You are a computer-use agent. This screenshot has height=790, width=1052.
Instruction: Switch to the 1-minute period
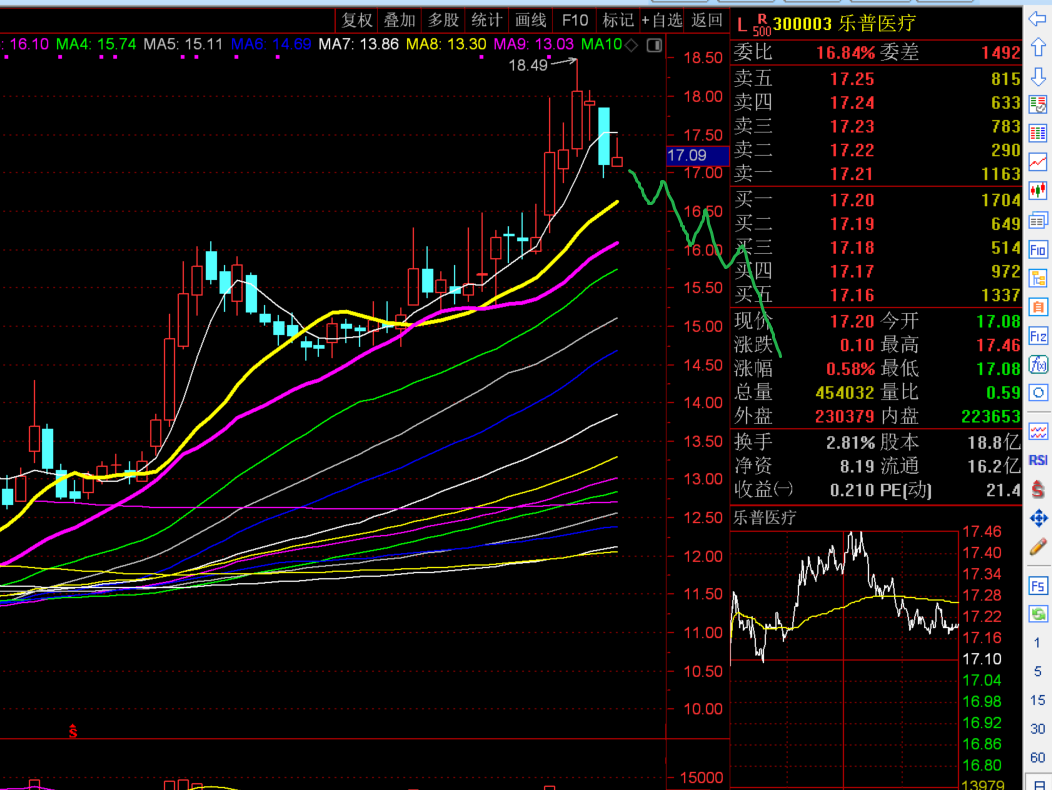[x=1037, y=643]
